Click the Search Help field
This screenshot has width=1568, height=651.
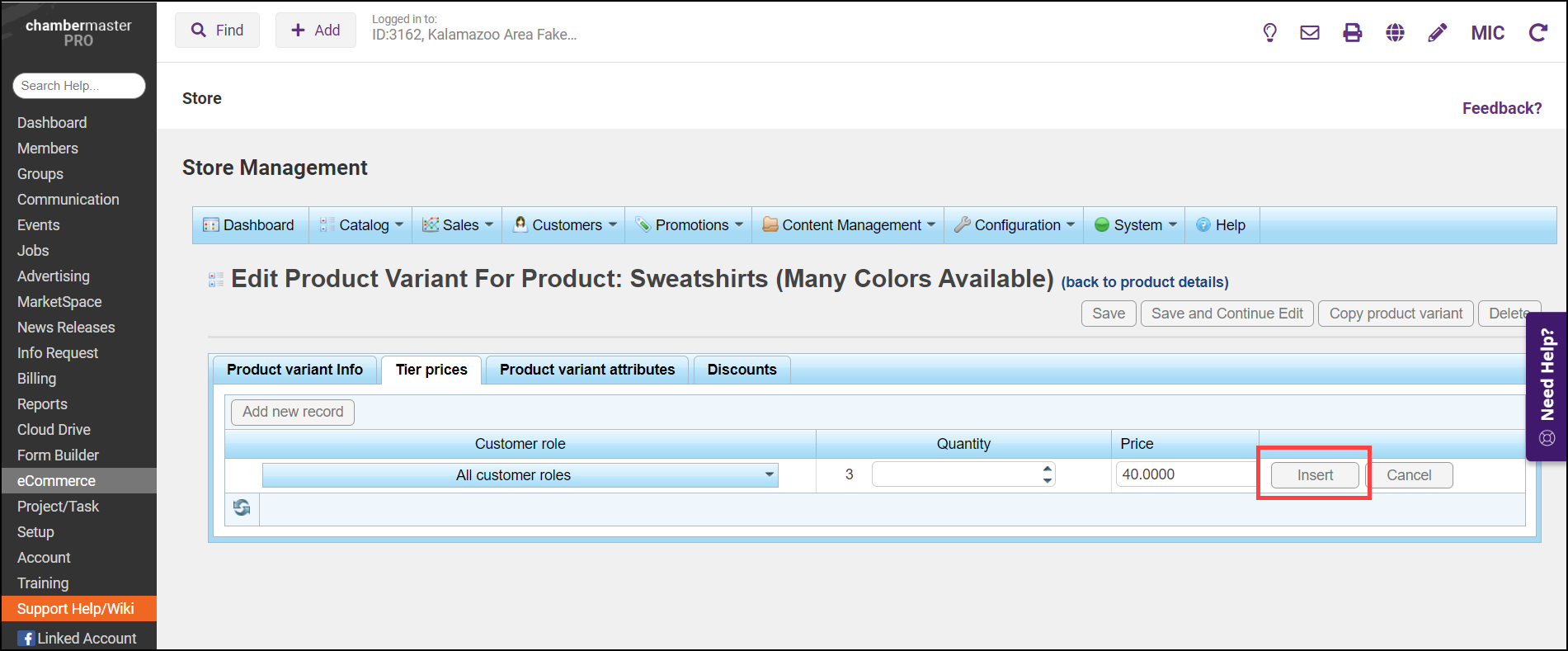(x=79, y=86)
